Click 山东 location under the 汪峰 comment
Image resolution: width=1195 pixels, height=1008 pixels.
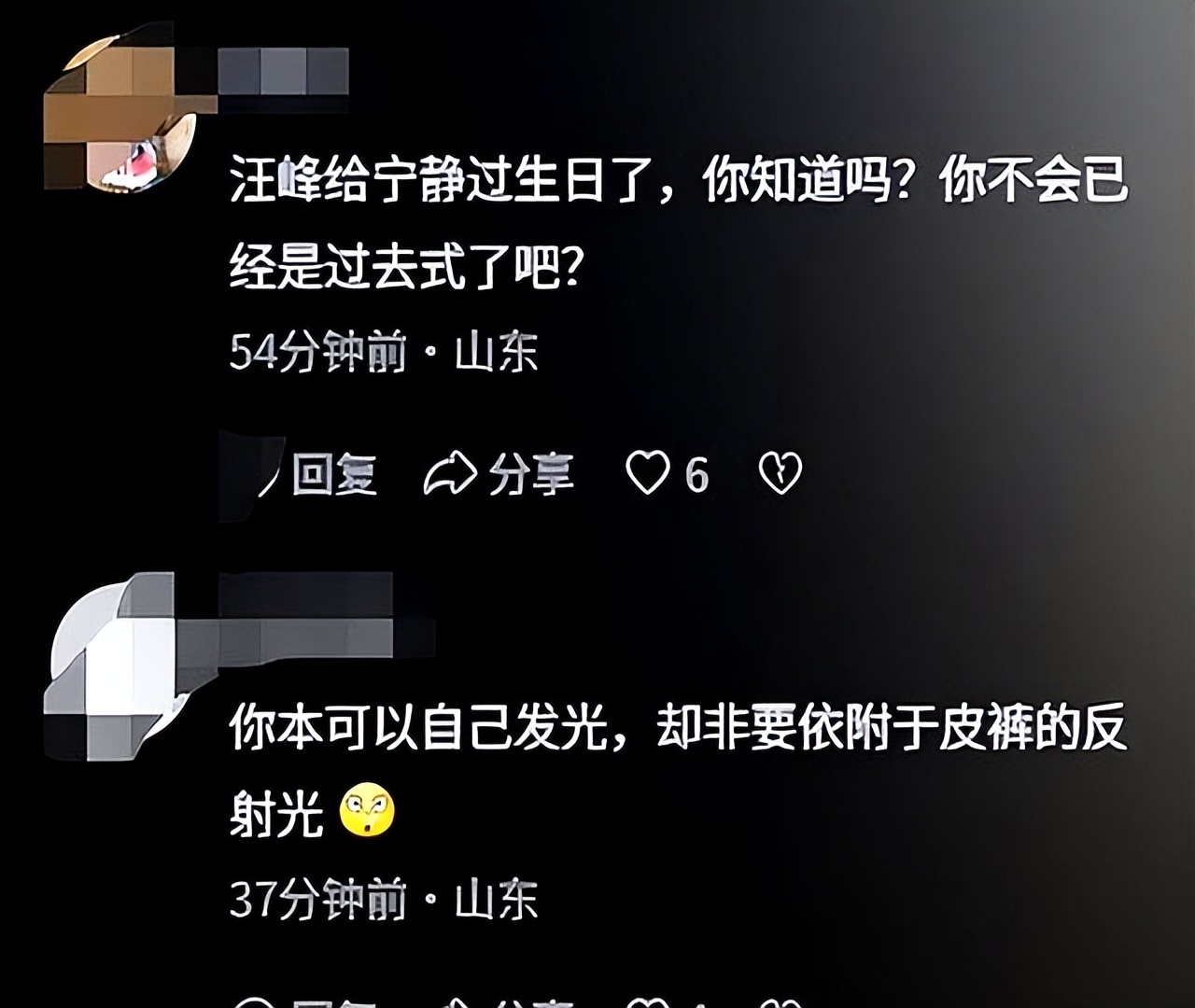coord(497,353)
